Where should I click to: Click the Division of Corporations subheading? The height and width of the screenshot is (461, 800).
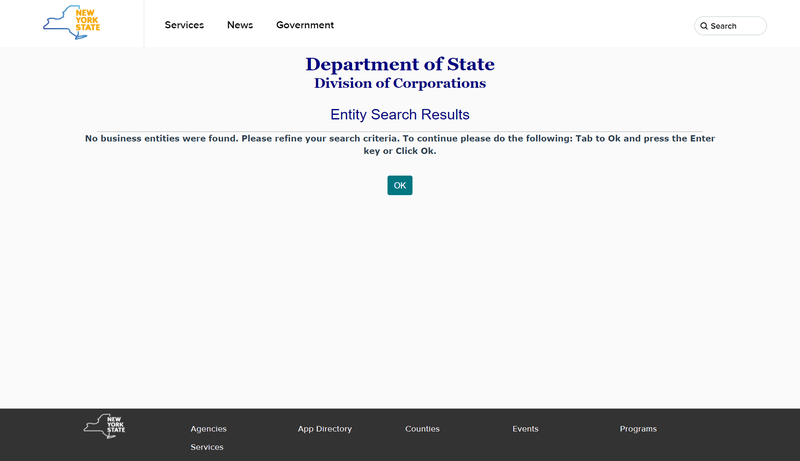tap(400, 84)
